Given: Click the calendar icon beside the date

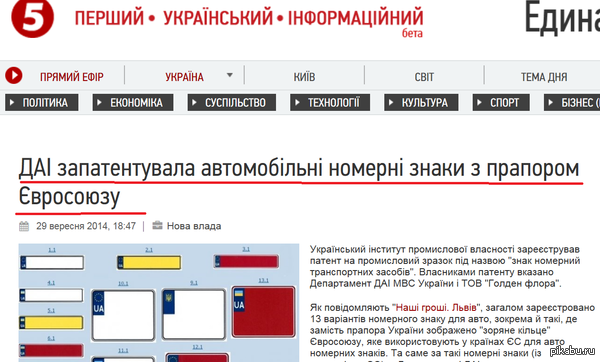Looking at the screenshot, I should point(24,226).
